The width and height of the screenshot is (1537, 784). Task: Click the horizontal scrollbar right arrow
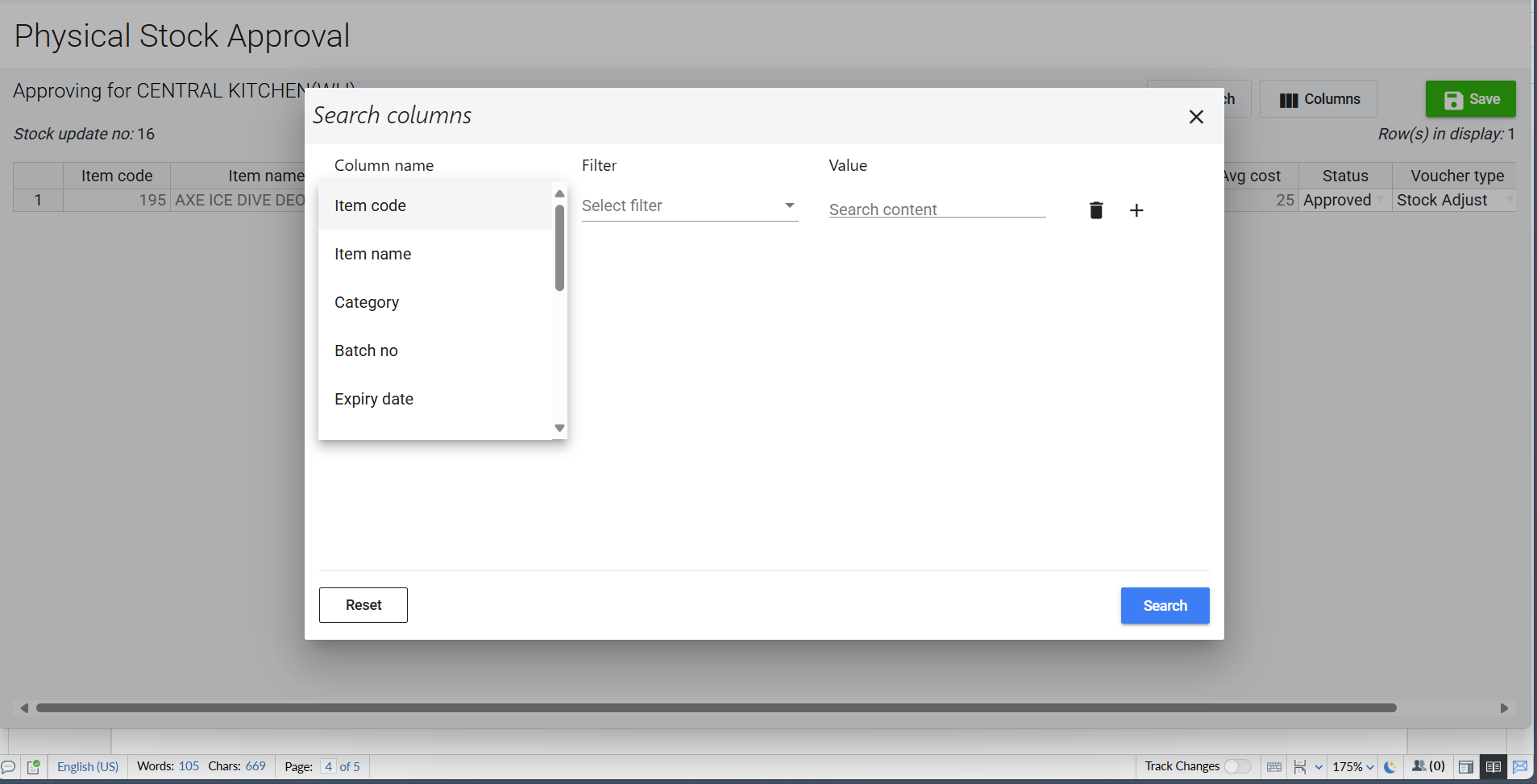[1504, 708]
